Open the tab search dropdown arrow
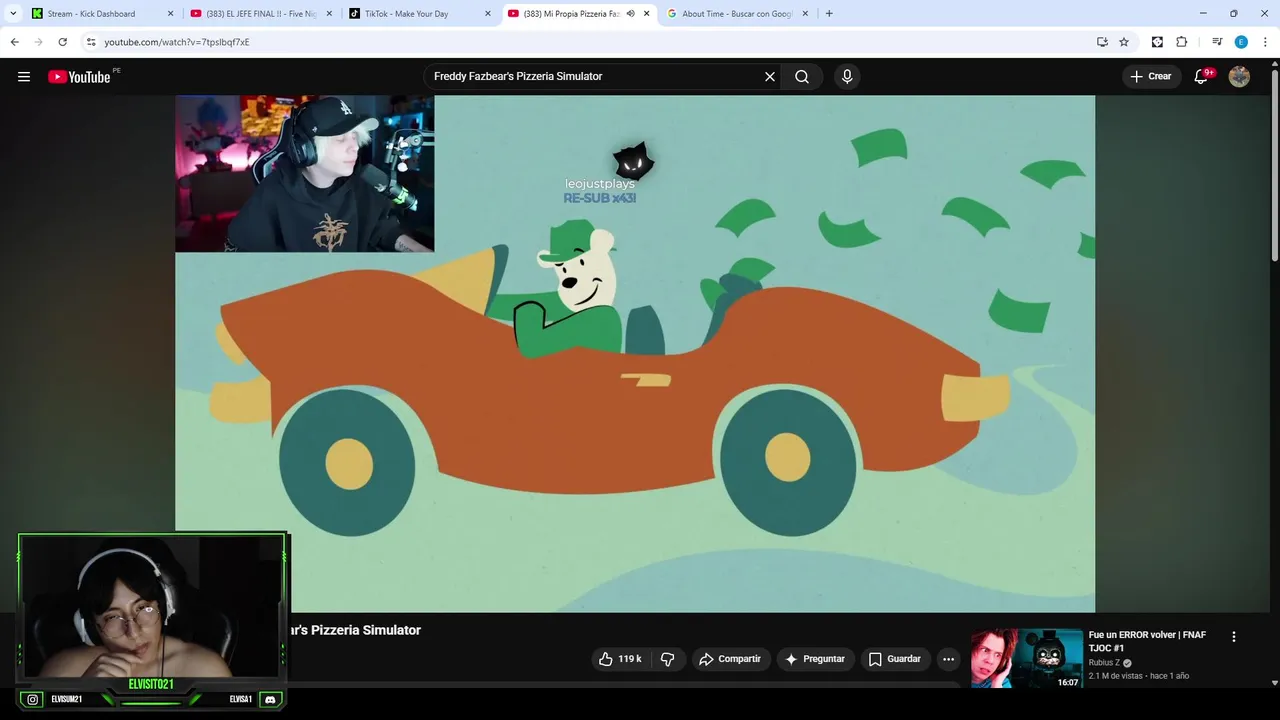The width and height of the screenshot is (1280, 720). click(13, 14)
